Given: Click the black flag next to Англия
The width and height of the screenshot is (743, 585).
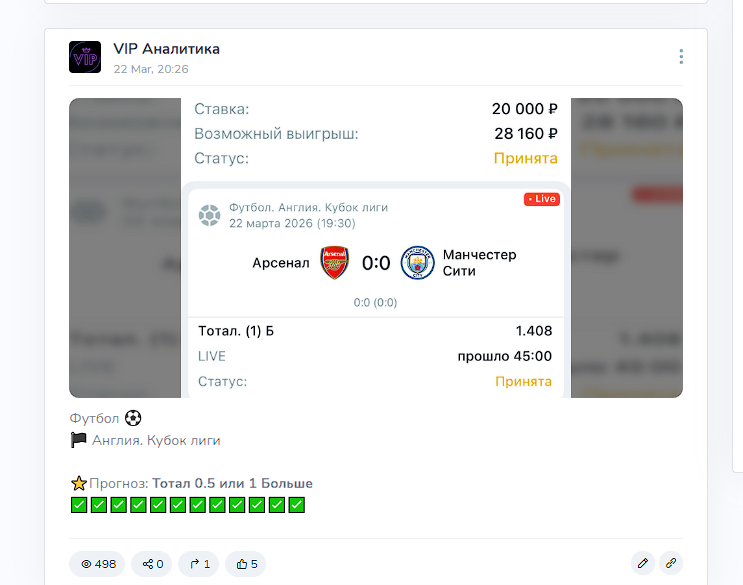Looking at the screenshot, I should pos(79,440).
